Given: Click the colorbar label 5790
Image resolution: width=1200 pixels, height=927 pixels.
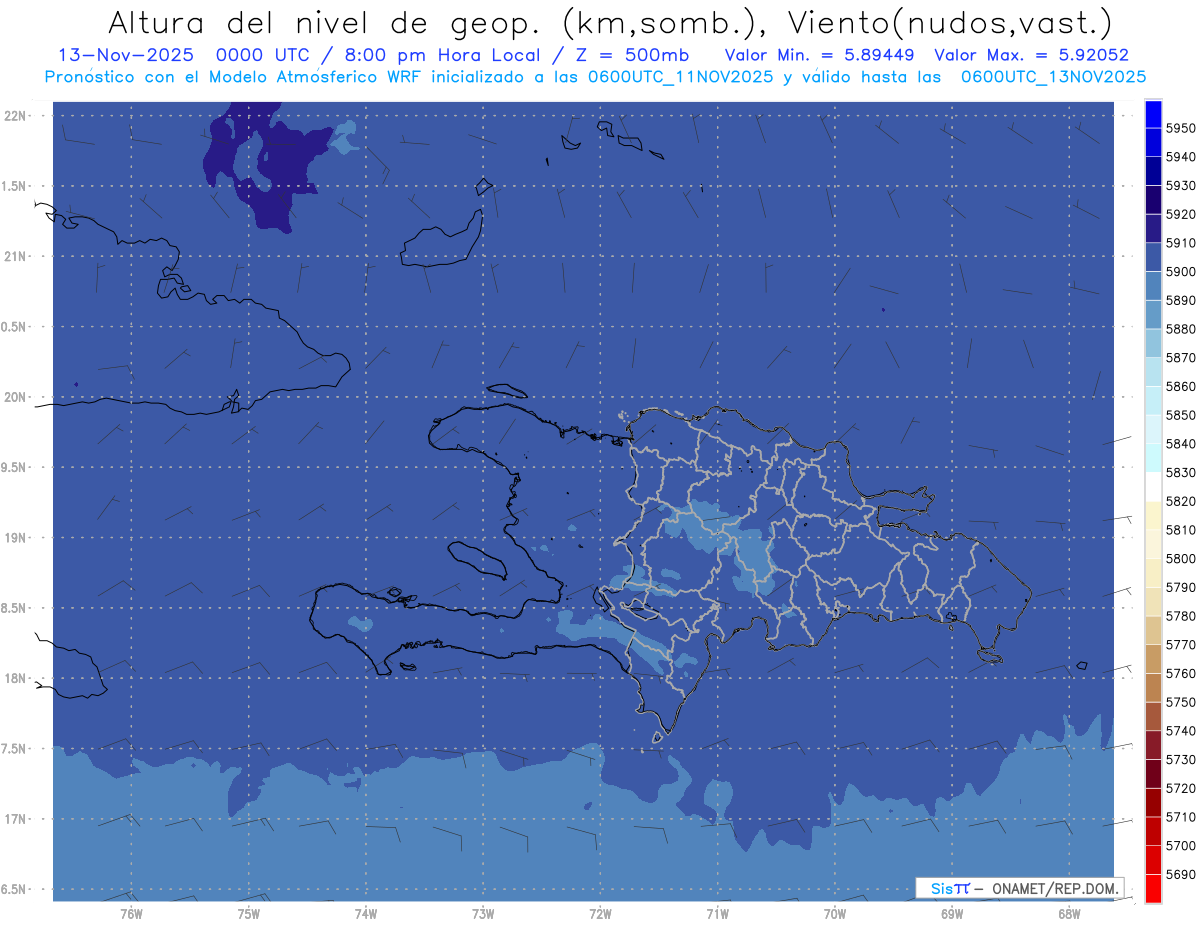Looking at the screenshot, I should 1181,587.
